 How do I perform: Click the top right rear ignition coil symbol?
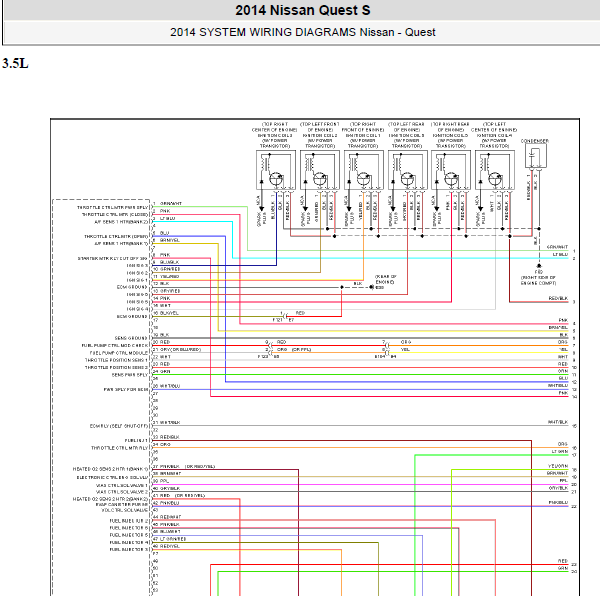pos(451,170)
